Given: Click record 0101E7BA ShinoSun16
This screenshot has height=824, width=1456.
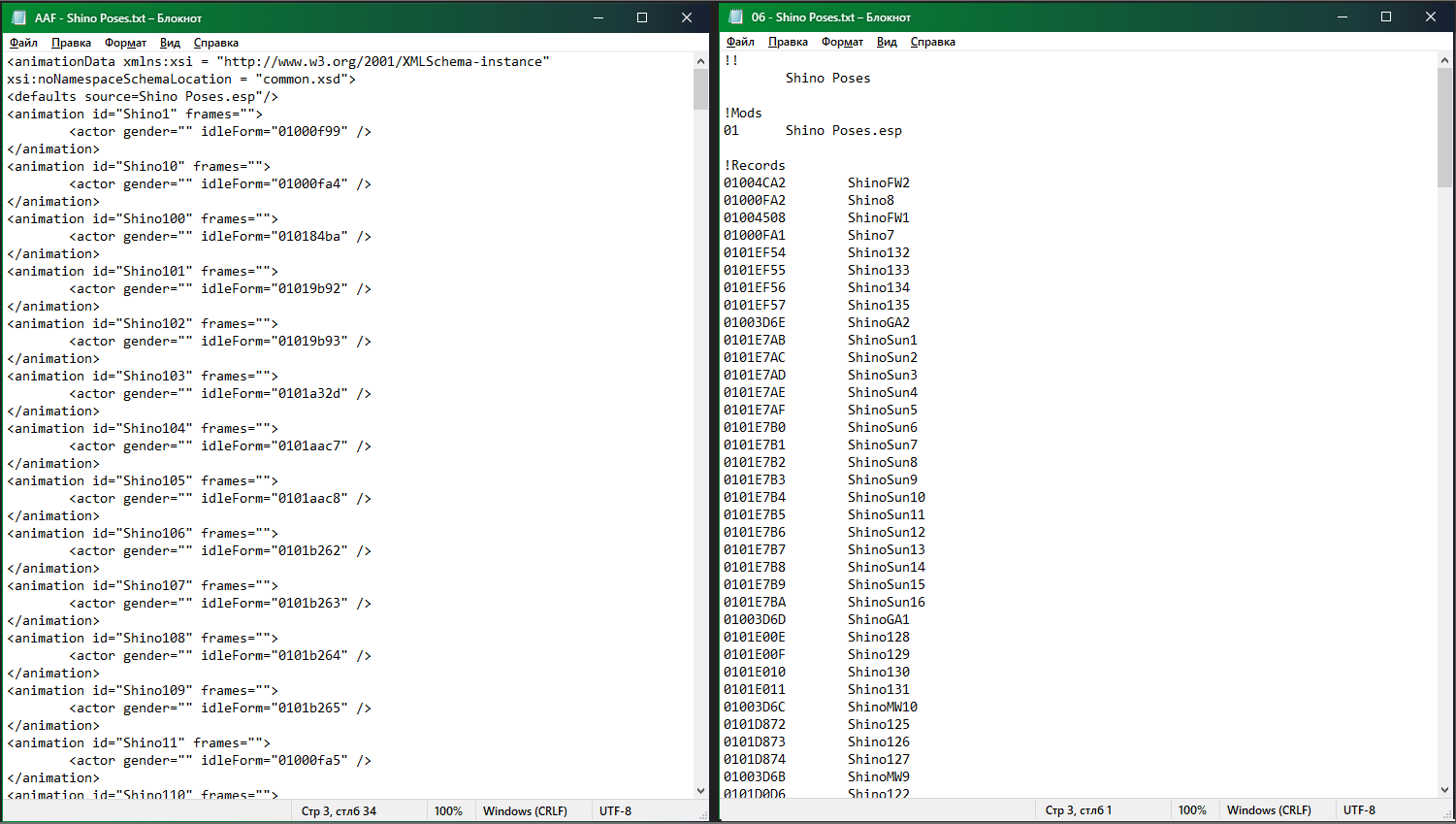Looking at the screenshot, I should [x=825, y=602].
